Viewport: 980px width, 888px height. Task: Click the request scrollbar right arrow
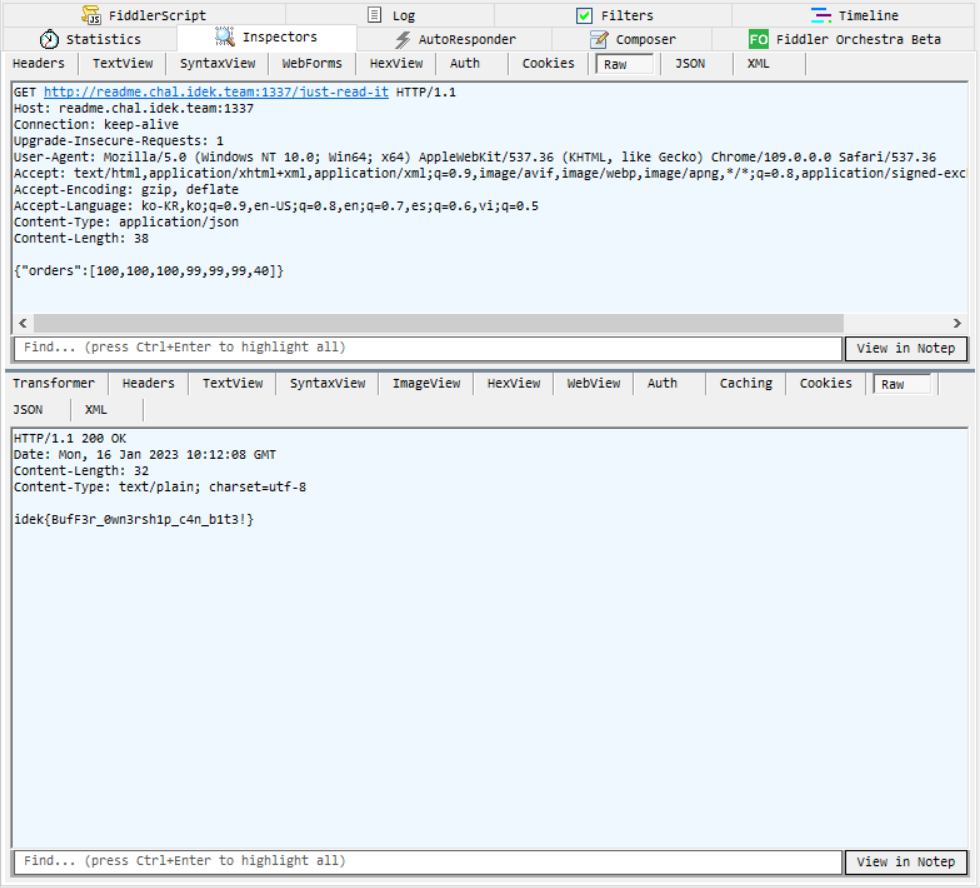coord(957,323)
